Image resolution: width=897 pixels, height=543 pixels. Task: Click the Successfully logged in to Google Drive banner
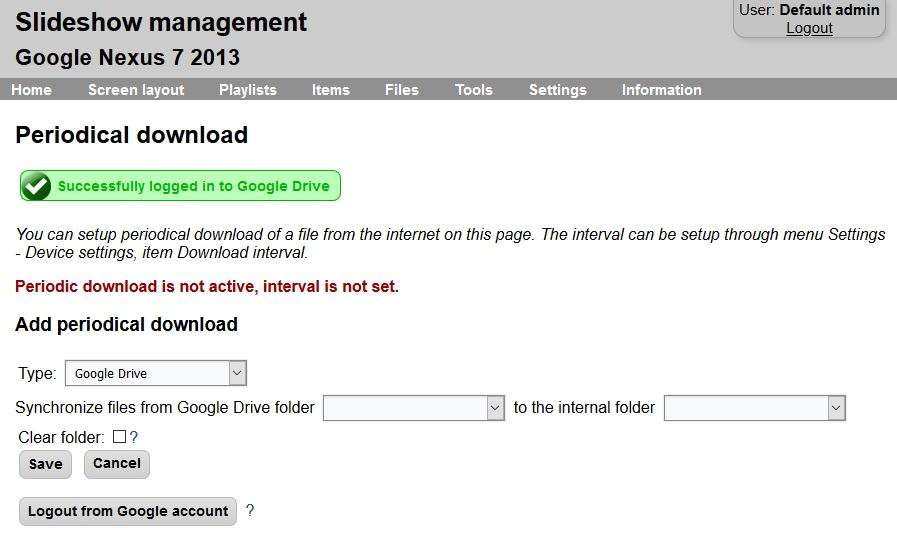[193, 186]
